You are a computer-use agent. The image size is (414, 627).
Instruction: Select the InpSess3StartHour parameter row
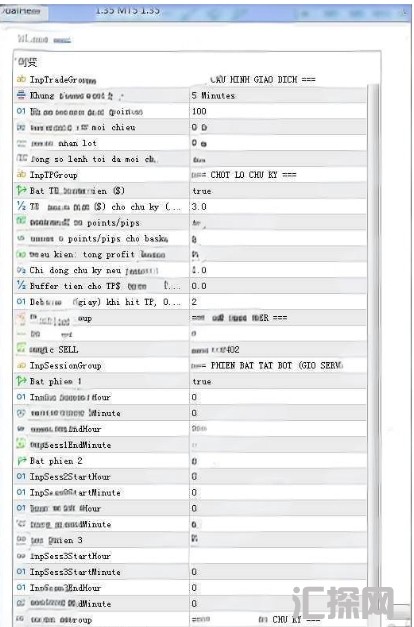[190, 556]
